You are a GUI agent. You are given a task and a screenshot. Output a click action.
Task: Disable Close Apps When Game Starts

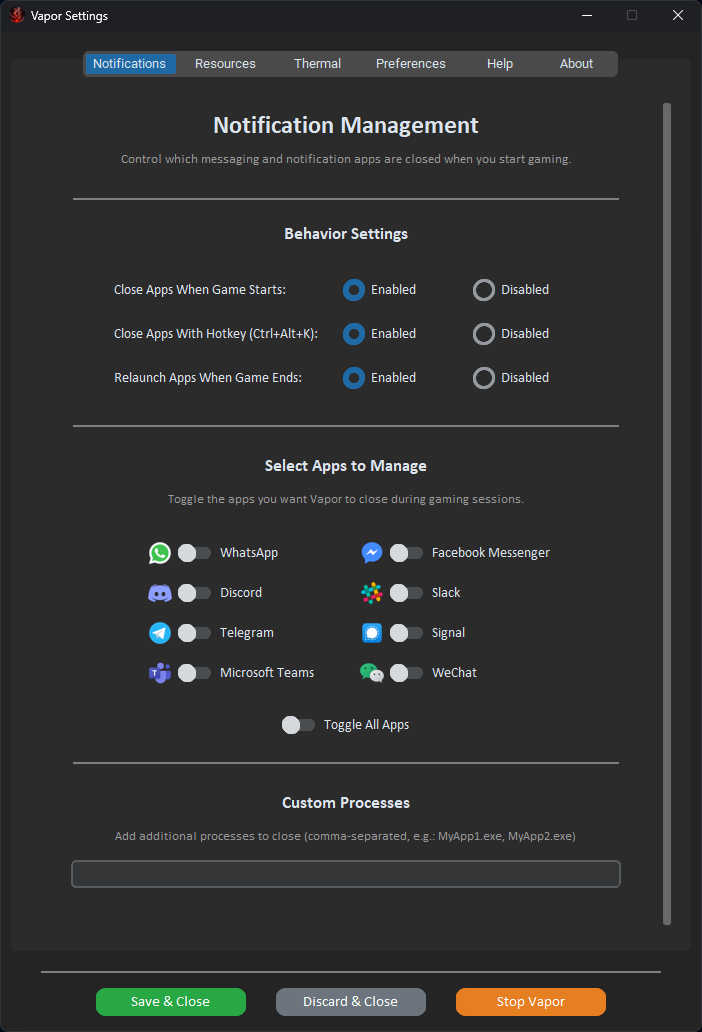[483, 289]
